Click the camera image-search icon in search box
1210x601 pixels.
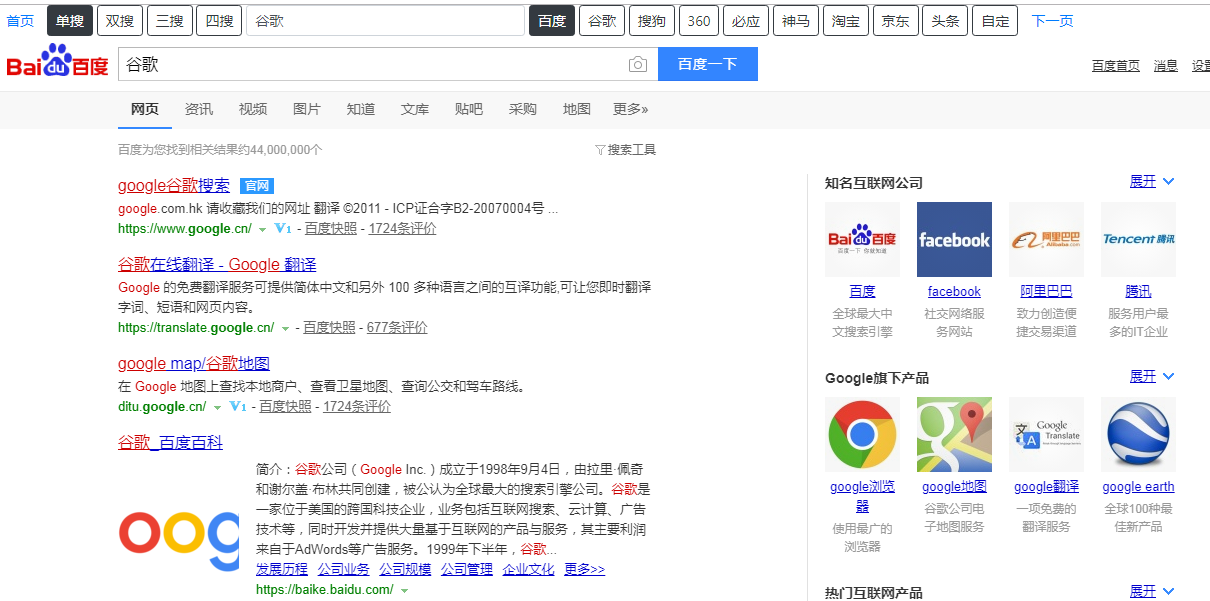point(638,65)
